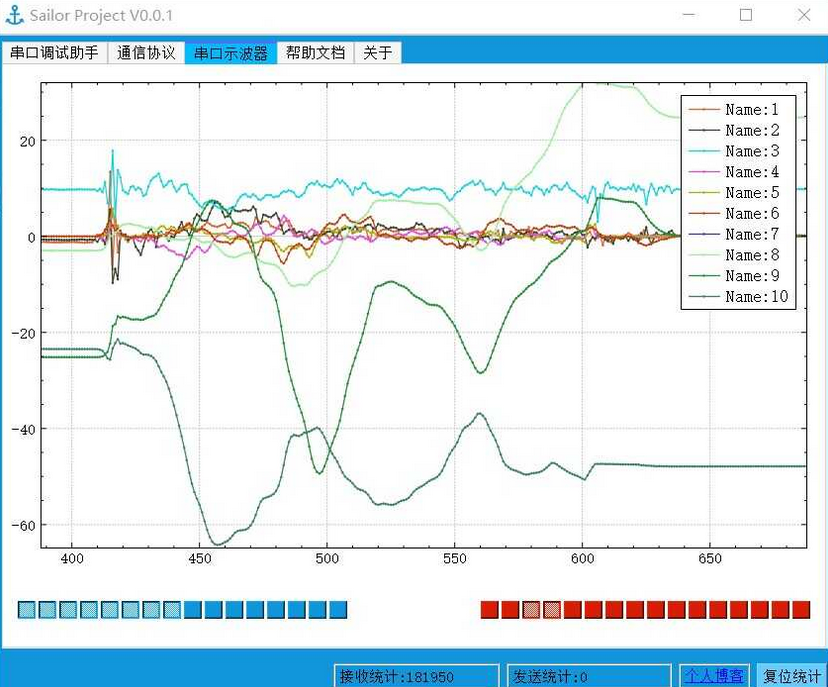This screenshot has height=687, width=828.
Task: Switch to the 串口调试助手 tab
Action: [x=54, y=53]
